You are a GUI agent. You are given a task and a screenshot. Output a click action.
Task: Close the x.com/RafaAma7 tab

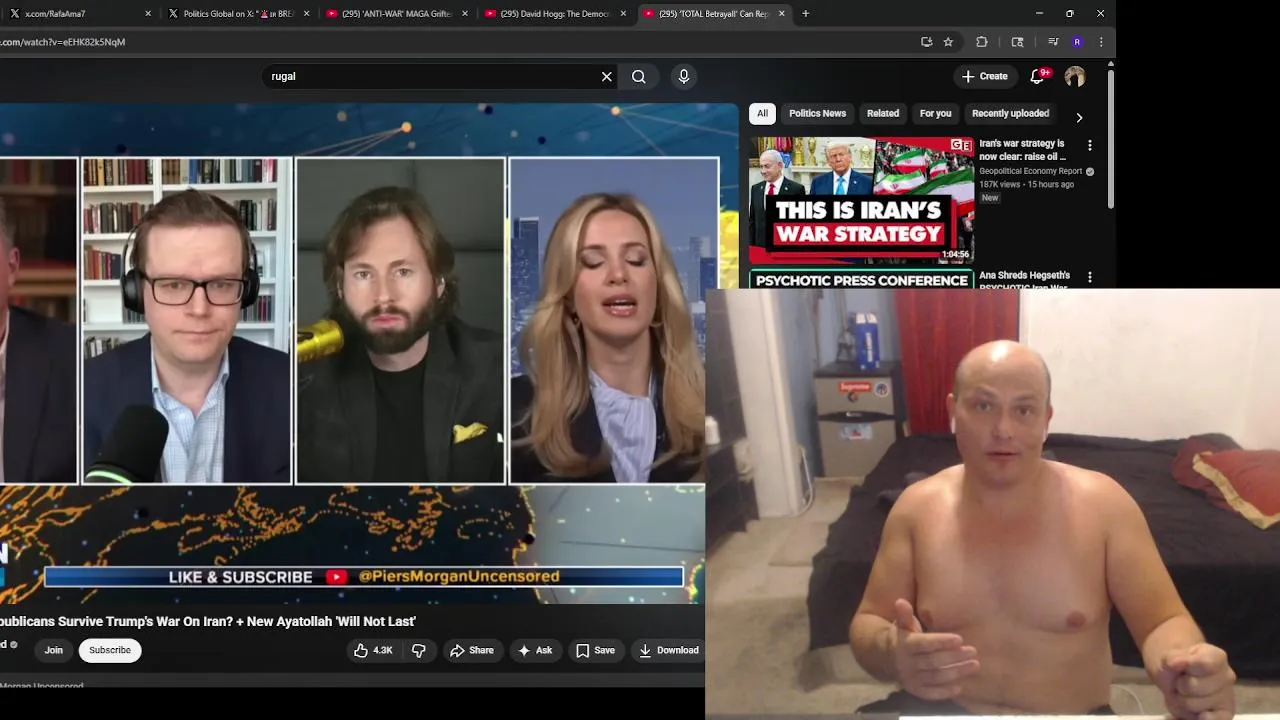click(x=148, y=14)
